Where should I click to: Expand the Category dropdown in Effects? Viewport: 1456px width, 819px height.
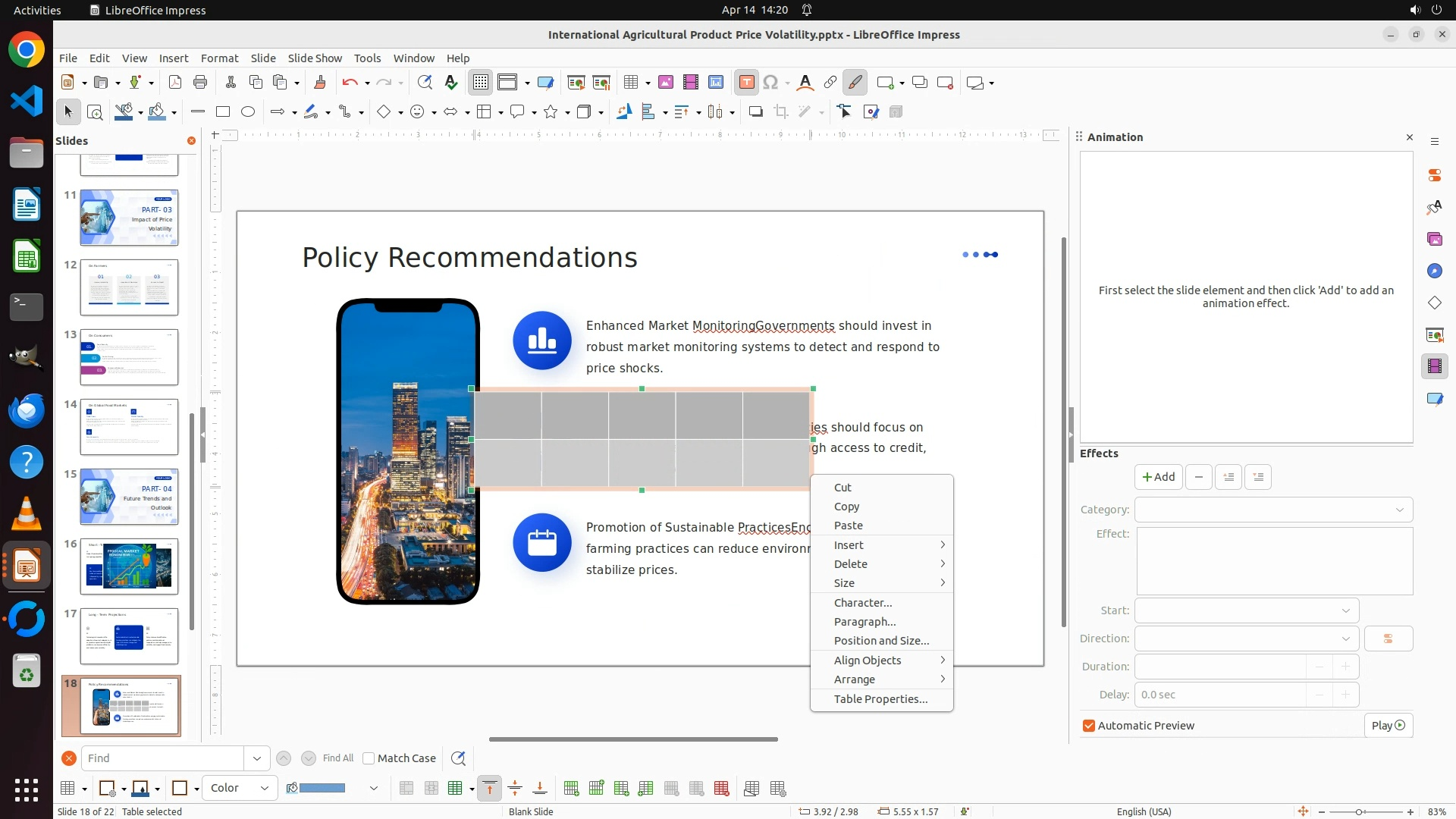tap(1399, 510)
